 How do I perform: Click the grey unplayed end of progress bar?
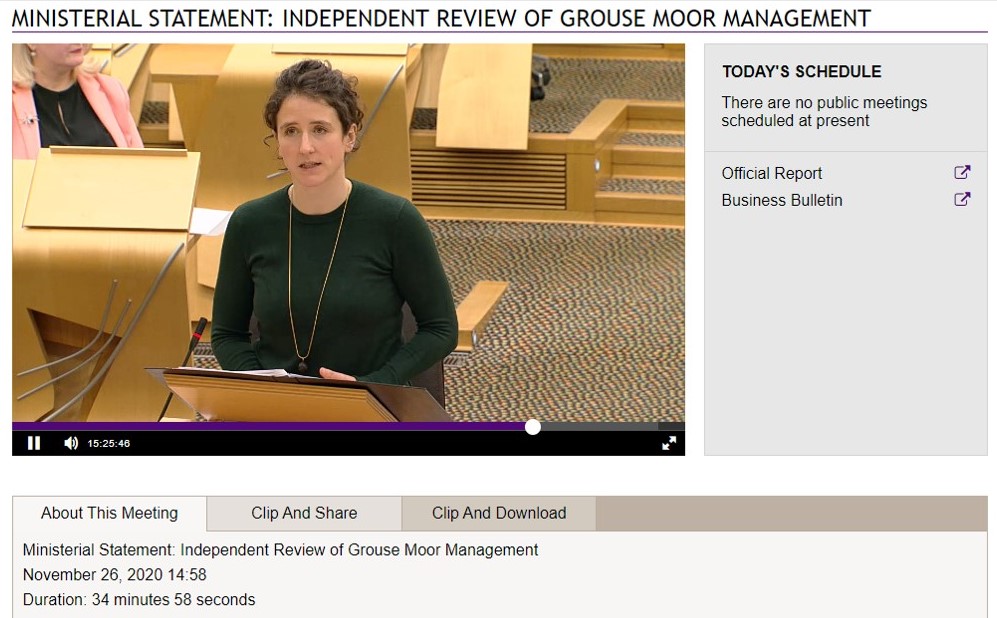[610, 427]
